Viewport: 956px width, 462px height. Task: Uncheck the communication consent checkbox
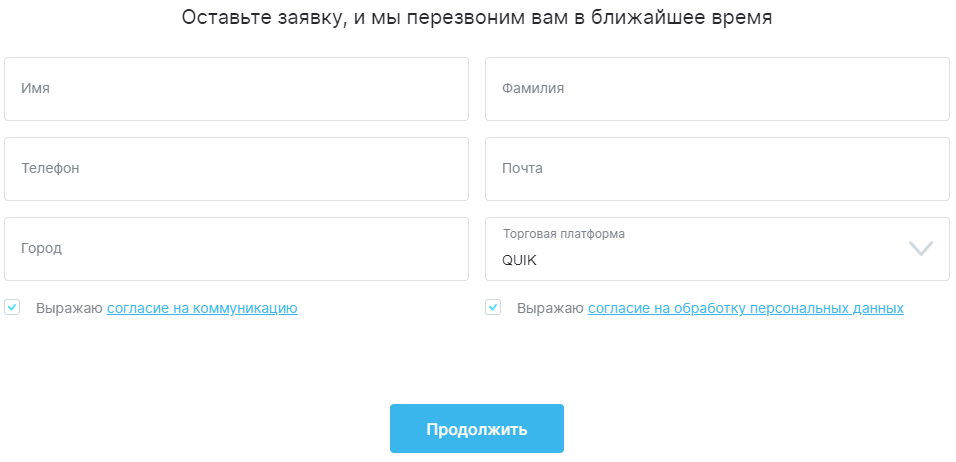point(12,307)
